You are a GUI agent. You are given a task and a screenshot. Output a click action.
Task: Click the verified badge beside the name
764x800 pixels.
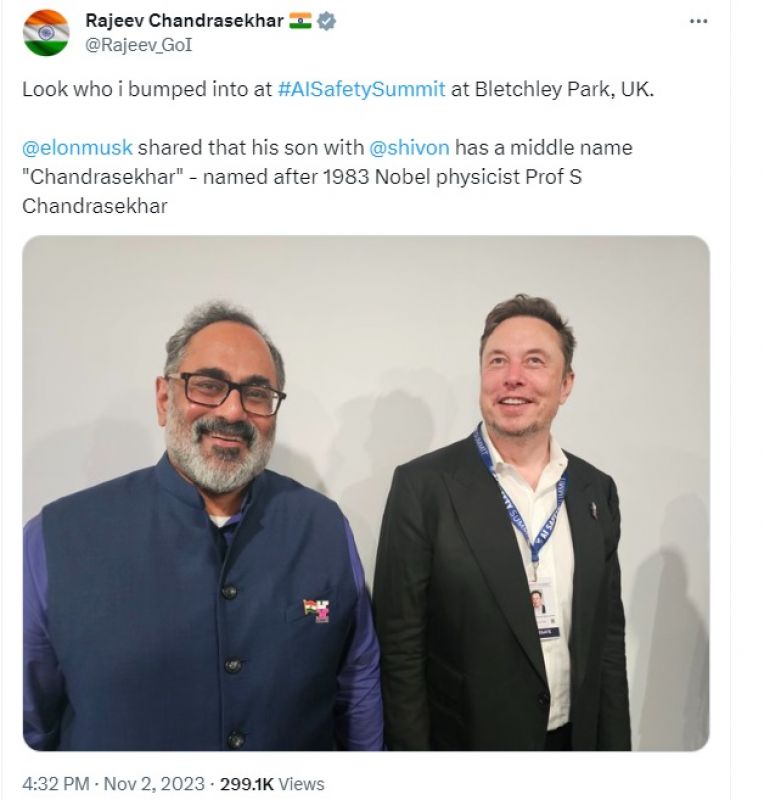[x=327, y=21]
